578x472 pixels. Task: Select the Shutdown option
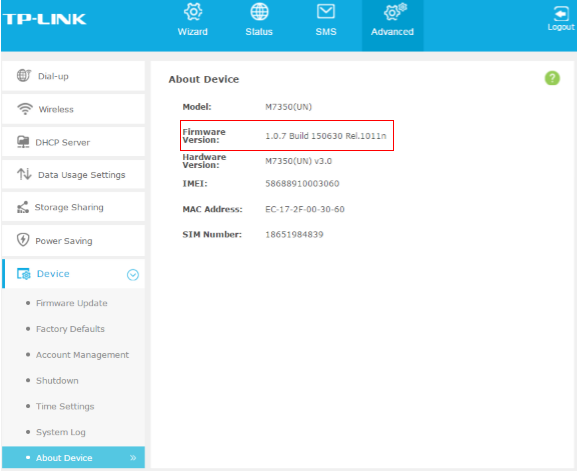(x=57, y=381)
